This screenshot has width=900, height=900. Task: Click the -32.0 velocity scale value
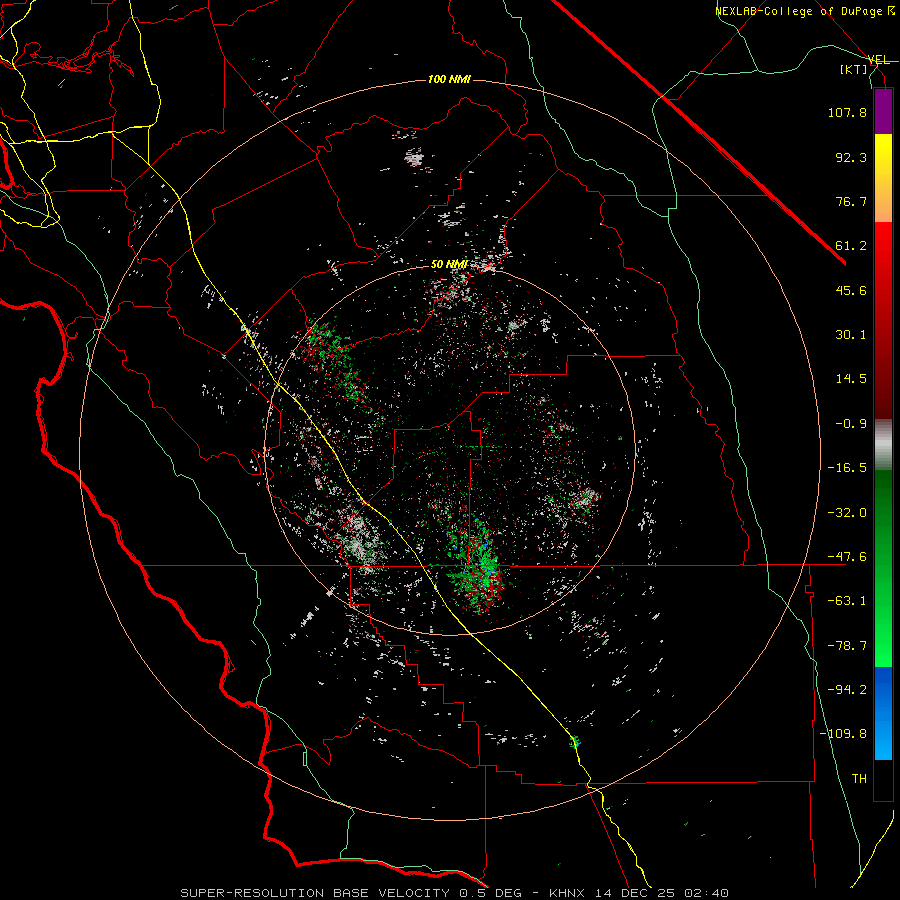coord(847,513)
